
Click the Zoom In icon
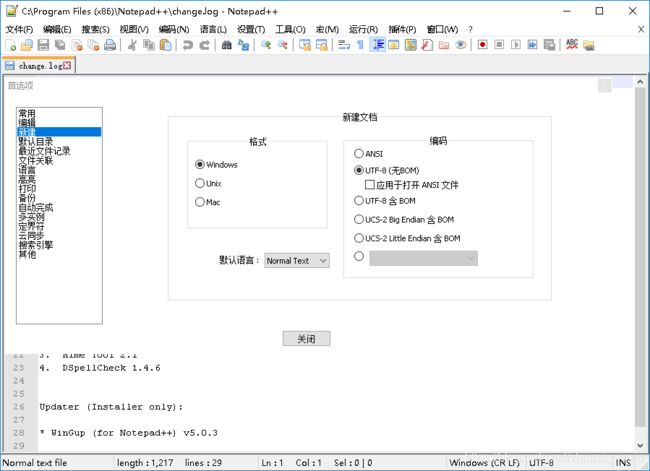(x=265, y=45)
